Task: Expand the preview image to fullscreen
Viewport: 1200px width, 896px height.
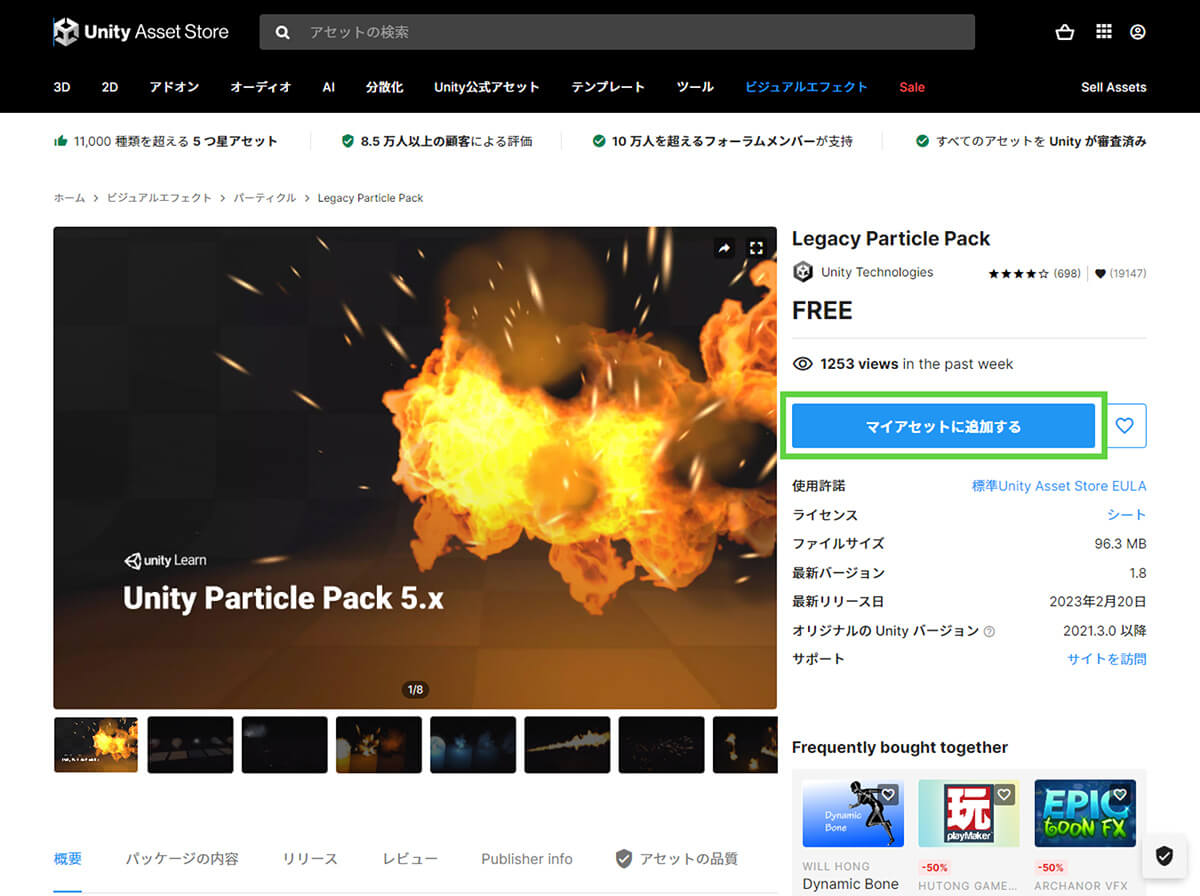Action: (756, 248)
